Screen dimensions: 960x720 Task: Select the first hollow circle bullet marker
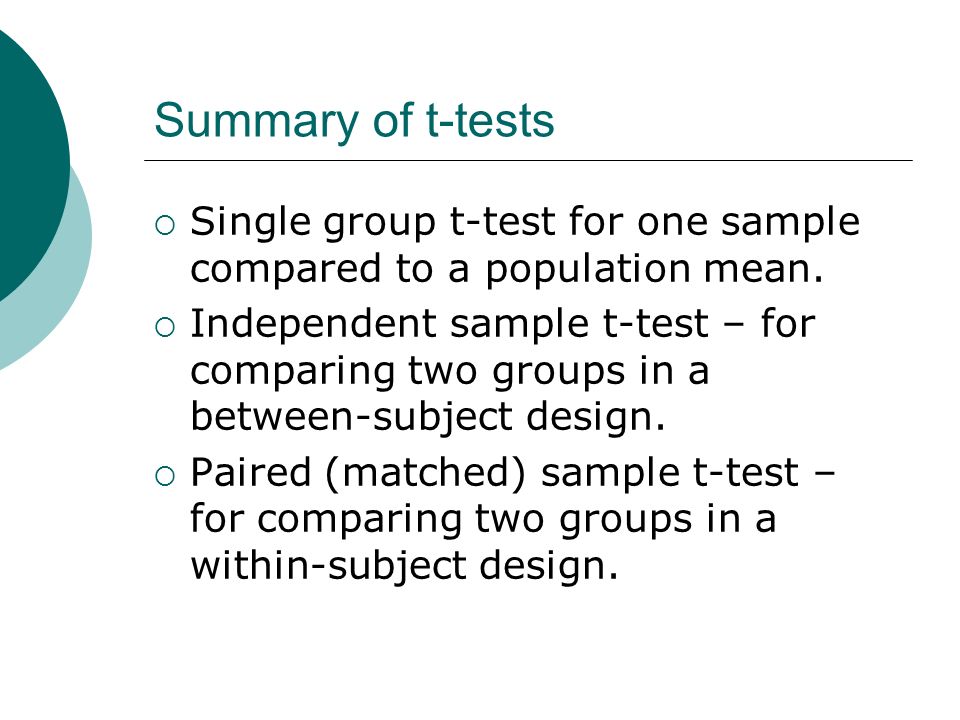[x=165, y=226]
